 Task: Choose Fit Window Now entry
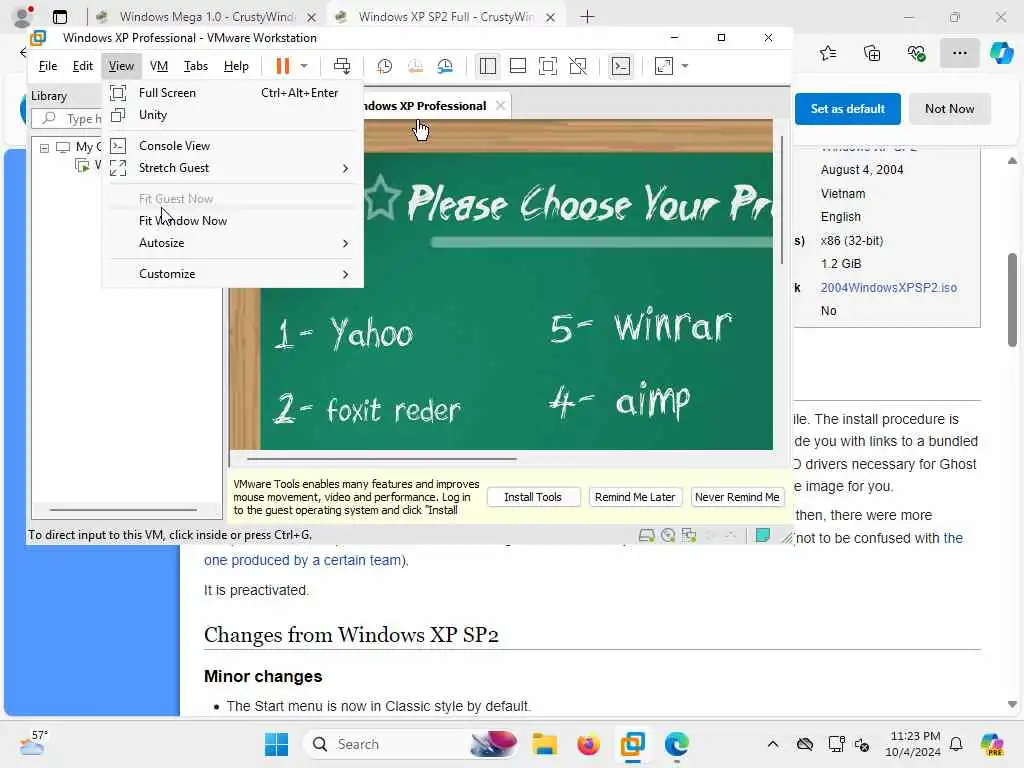(232, 221)
